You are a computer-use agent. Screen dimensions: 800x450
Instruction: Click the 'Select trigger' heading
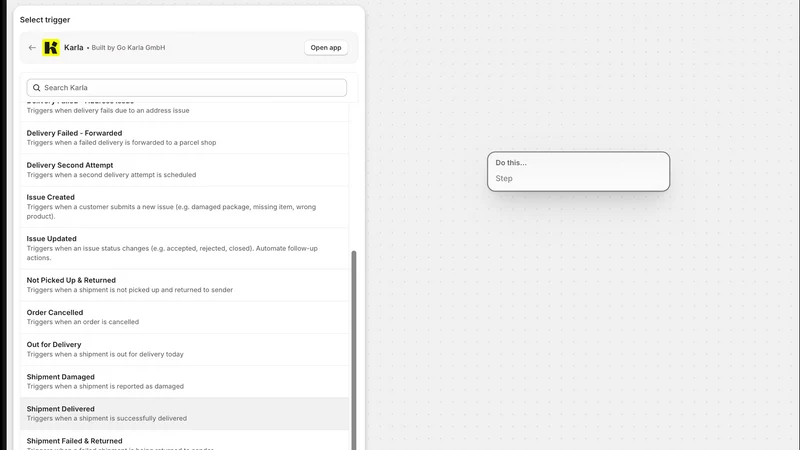(x=45, y=20)
